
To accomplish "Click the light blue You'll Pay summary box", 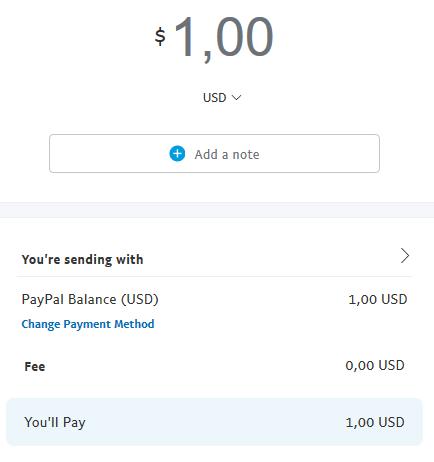I will pyautogui.click(x=214, y=422).
